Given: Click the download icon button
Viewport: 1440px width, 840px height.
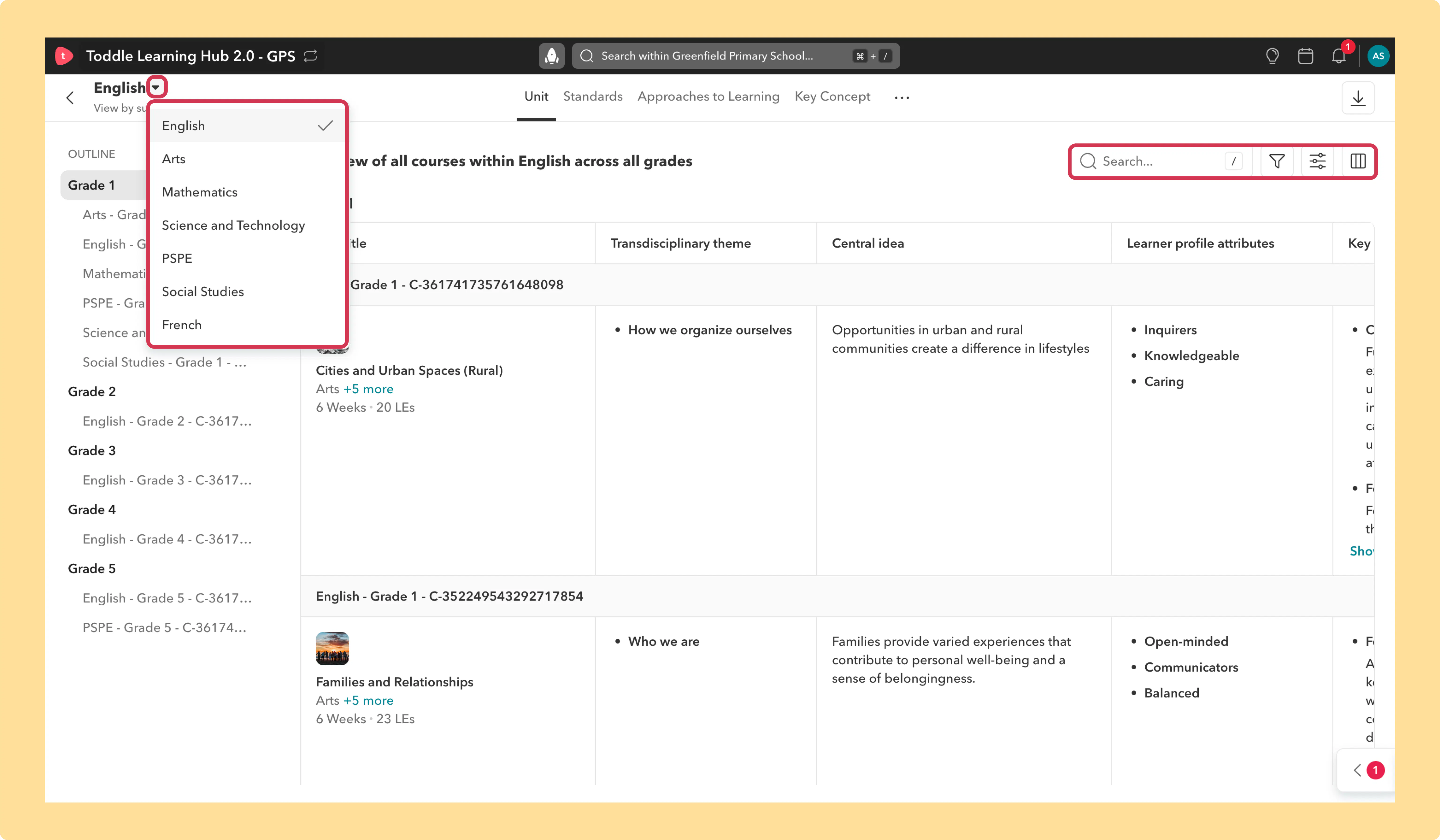Looking at the screenshot, I should [x=1358, y=98].
